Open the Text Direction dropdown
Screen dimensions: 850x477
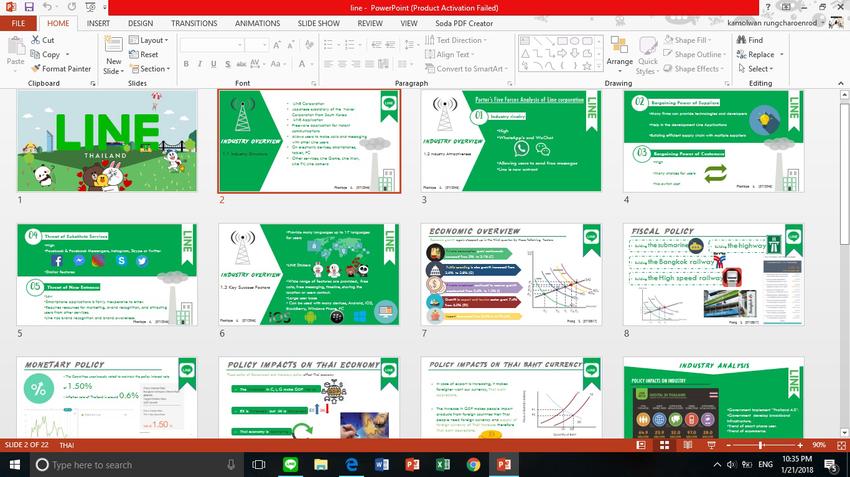455,40
